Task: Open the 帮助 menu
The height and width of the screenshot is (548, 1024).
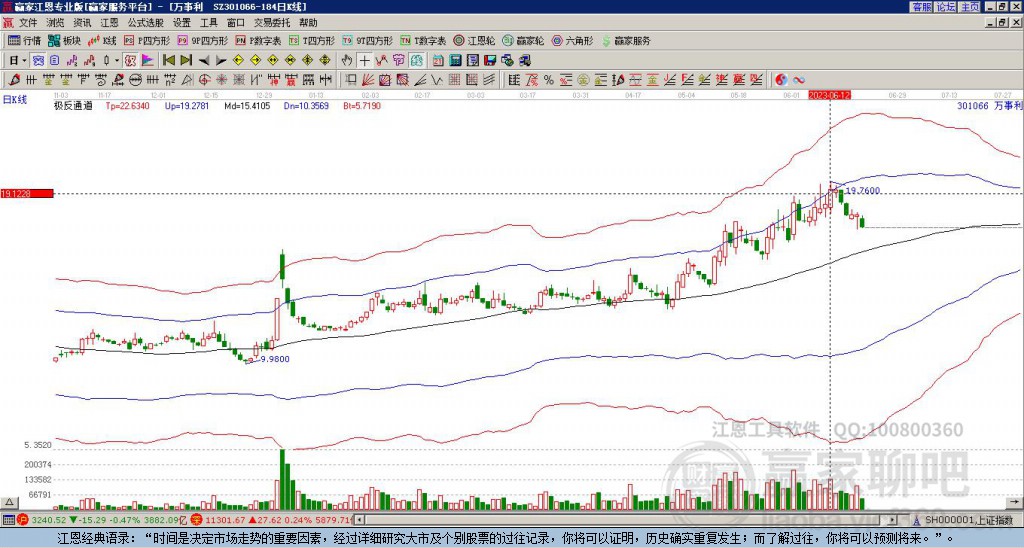Action: 308,23
